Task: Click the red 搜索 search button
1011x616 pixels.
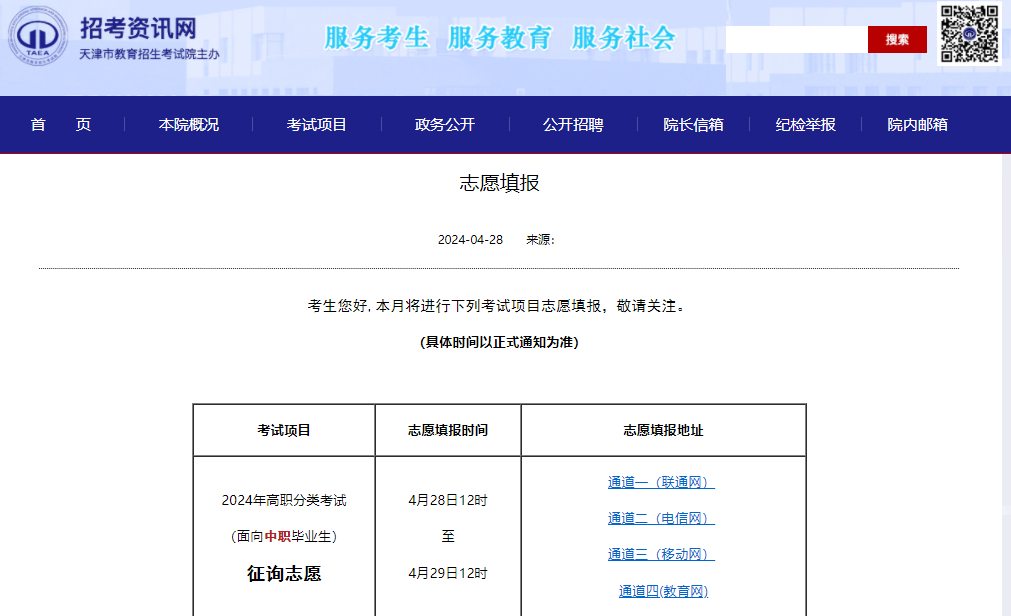Action: (x=897, y=39)
